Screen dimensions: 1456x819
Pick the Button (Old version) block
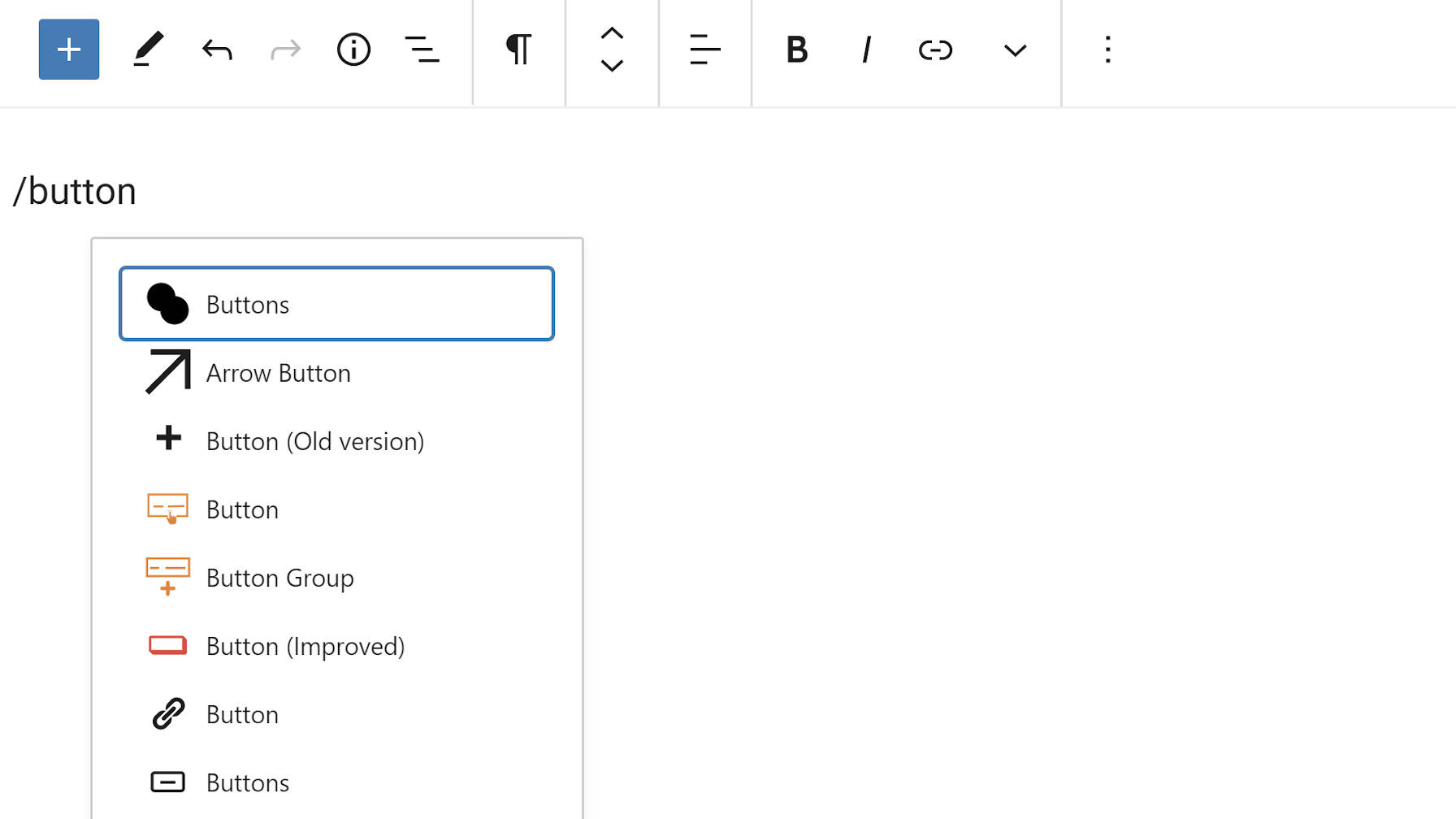[x=314, y=441]
